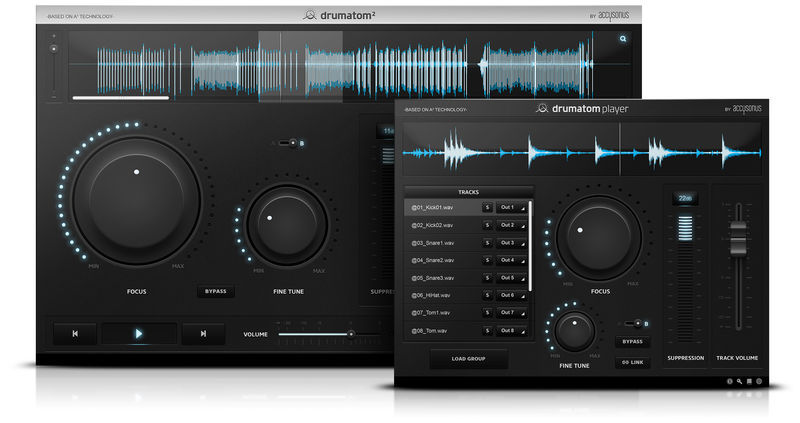Select the @02_Kick02.wav track row

click(x=467, y=225)
